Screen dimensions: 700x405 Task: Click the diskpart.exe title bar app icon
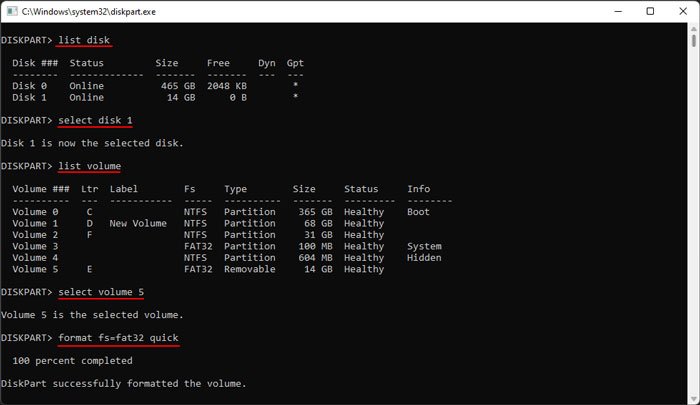[12, 11]
